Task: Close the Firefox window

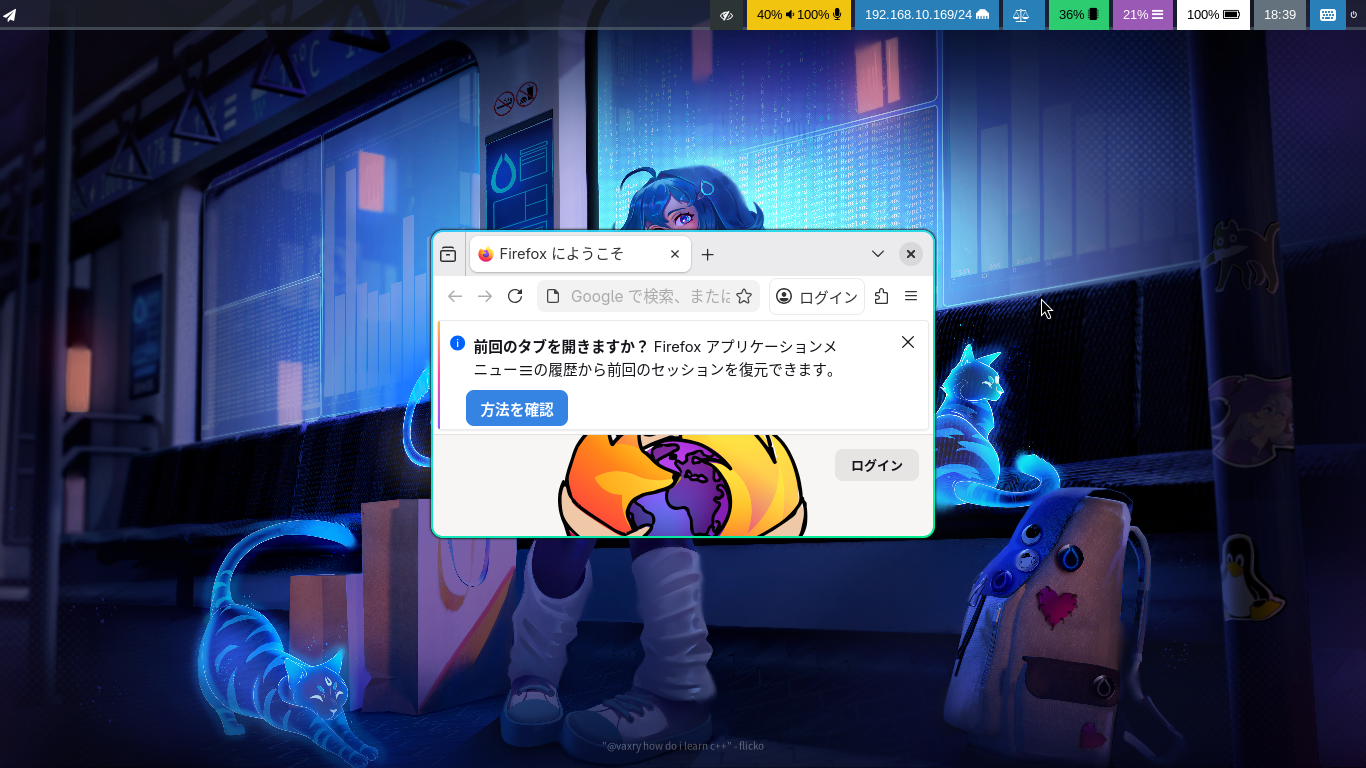Action: click(910, 254)
